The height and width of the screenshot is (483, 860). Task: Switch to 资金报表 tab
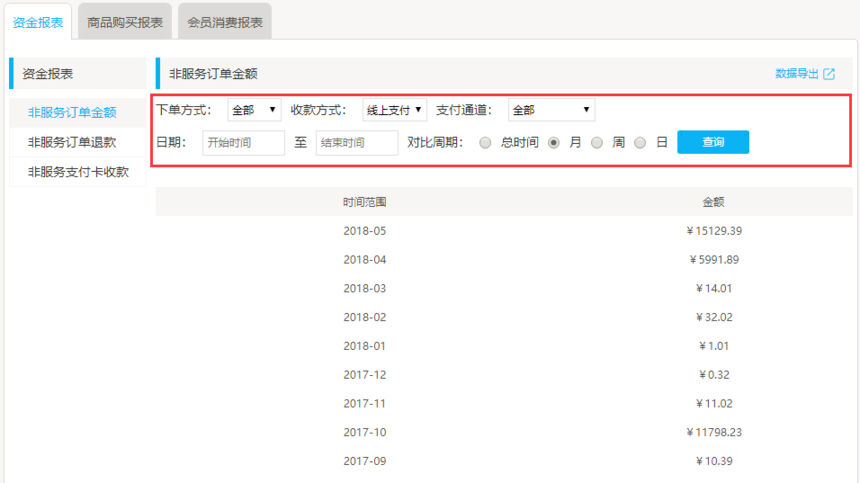[x=38, y=22]
